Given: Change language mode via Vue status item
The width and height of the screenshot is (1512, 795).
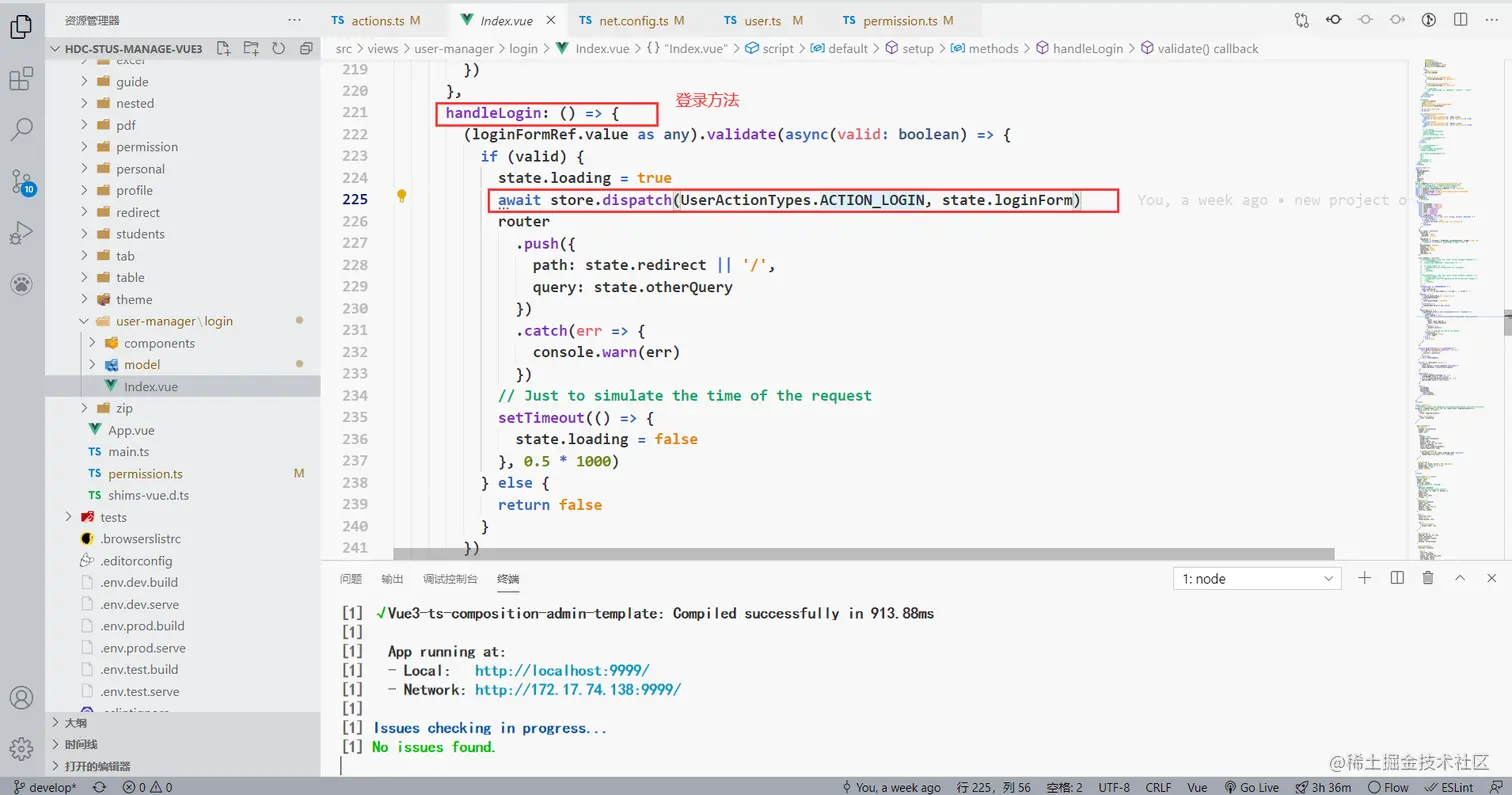Looking at the screenshot, I should (1197, 787).
